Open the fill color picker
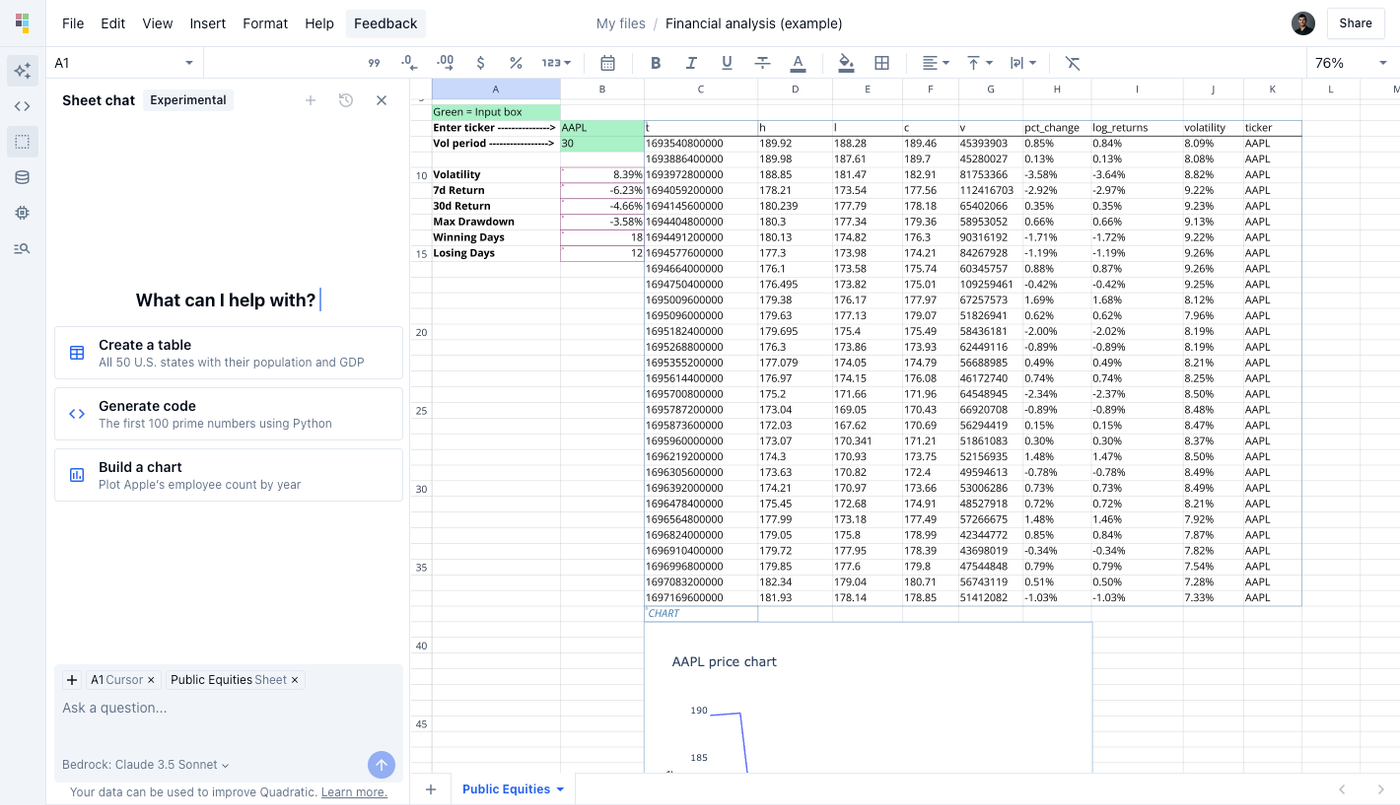This screenshot has width=1400, height=805. pos(846,63)
